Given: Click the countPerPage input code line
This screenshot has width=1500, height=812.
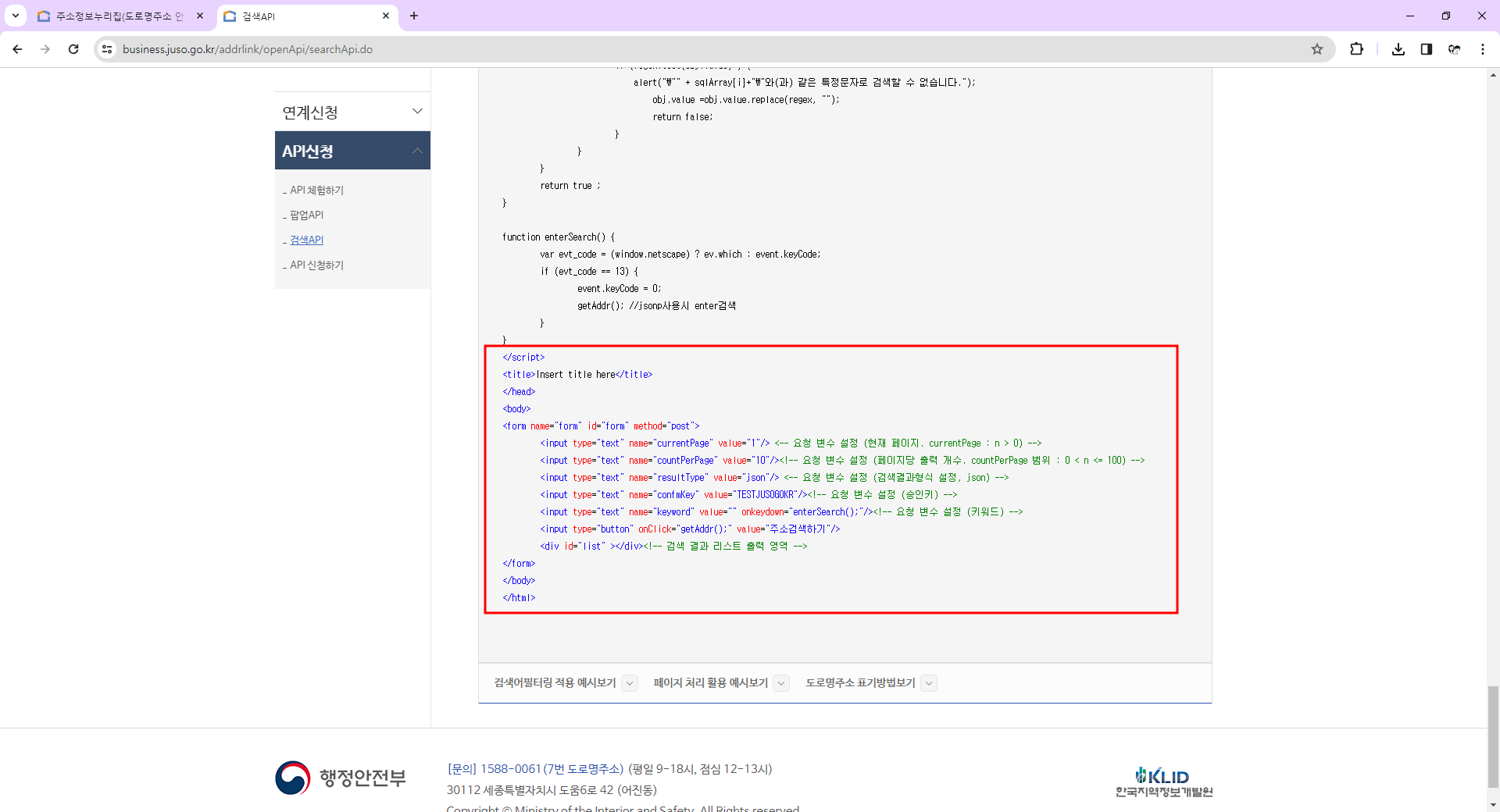Looking at the screenshot, I should 842,461.
